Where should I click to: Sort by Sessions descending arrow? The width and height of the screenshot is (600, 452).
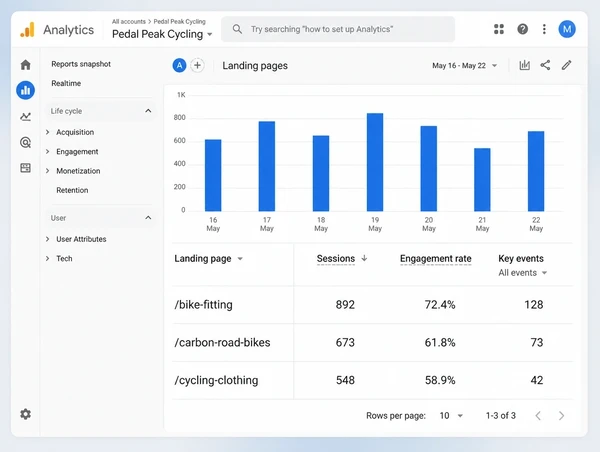[x=364, y=258]
